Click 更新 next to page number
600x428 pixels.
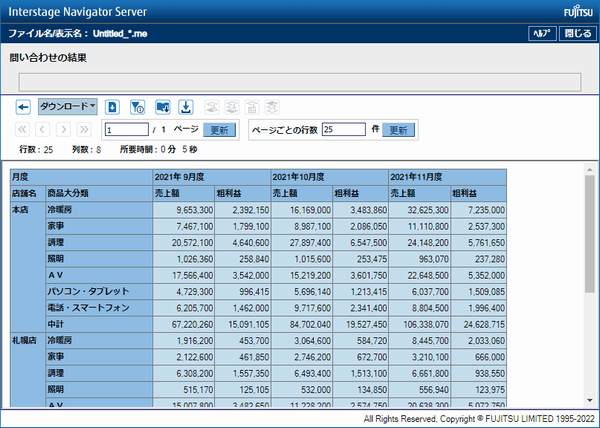[x=219, y=130]
